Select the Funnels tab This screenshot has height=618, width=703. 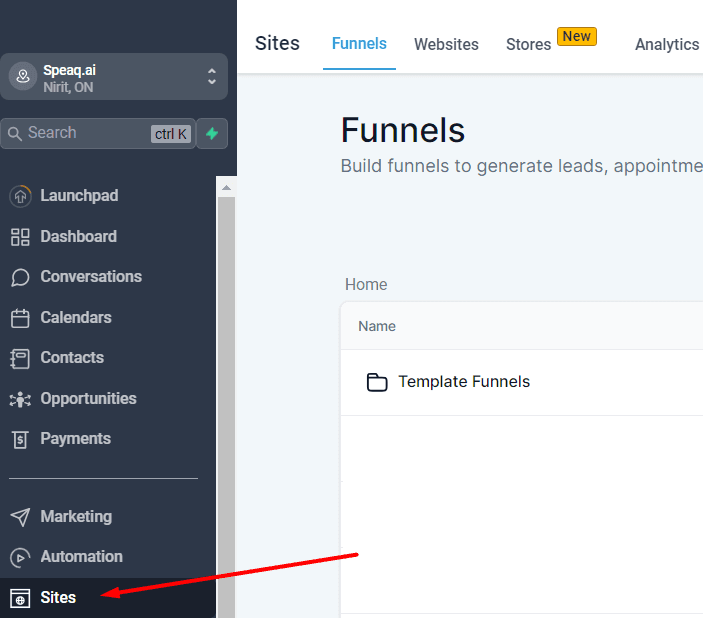[359, 44]
